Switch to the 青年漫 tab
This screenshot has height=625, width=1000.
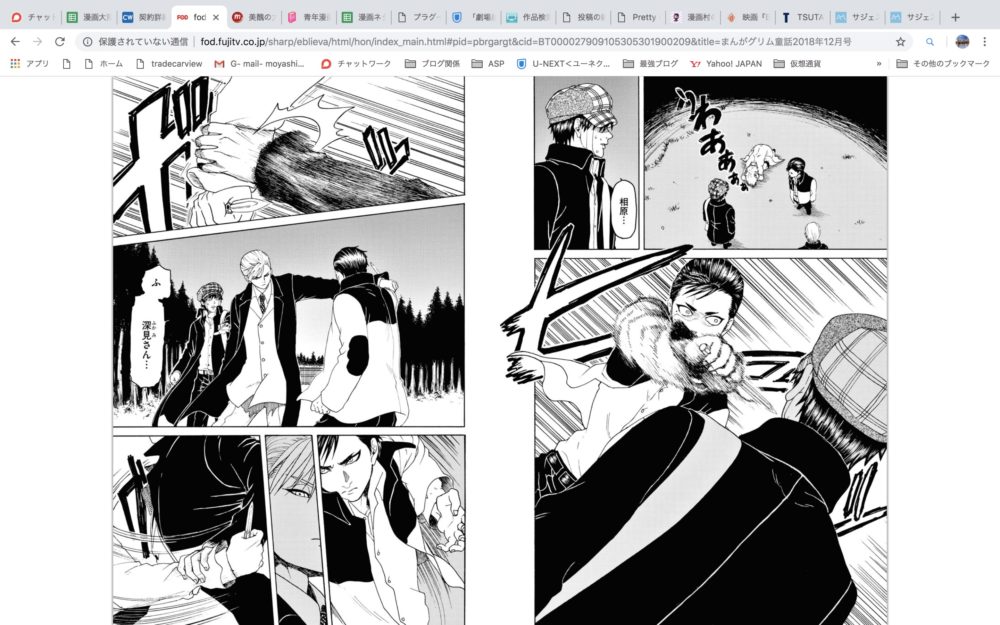coord(309,17)
